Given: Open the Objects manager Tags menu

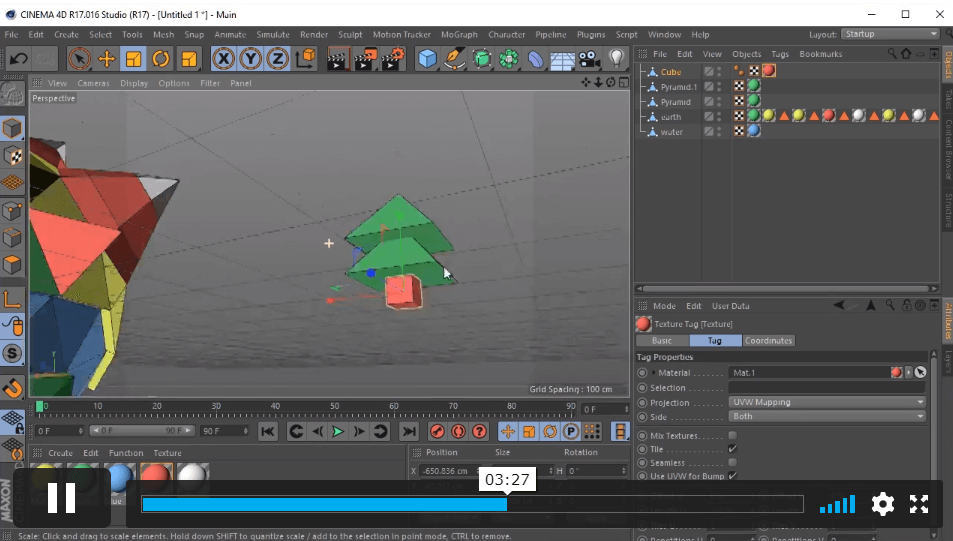Looking at the screenshot, I should tap(780, 54).
